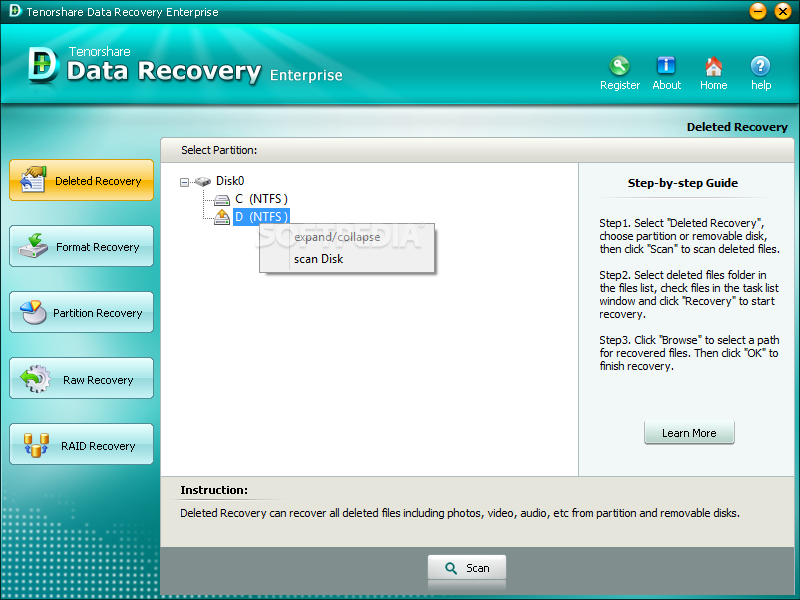Select the C (NTFS) partition

point(261,199)
